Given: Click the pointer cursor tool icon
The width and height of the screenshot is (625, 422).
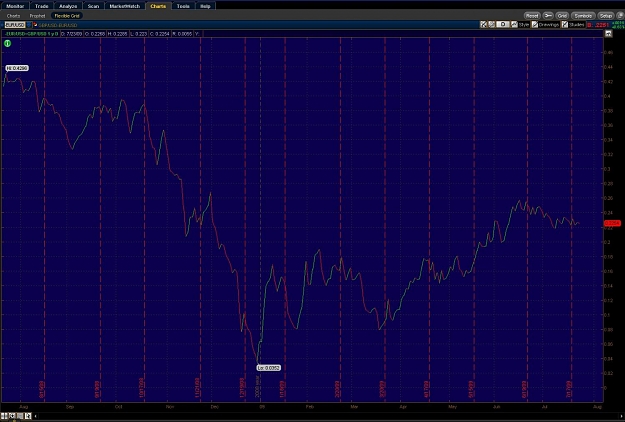Looking at the screenshot, I should [x=483, y=25].
